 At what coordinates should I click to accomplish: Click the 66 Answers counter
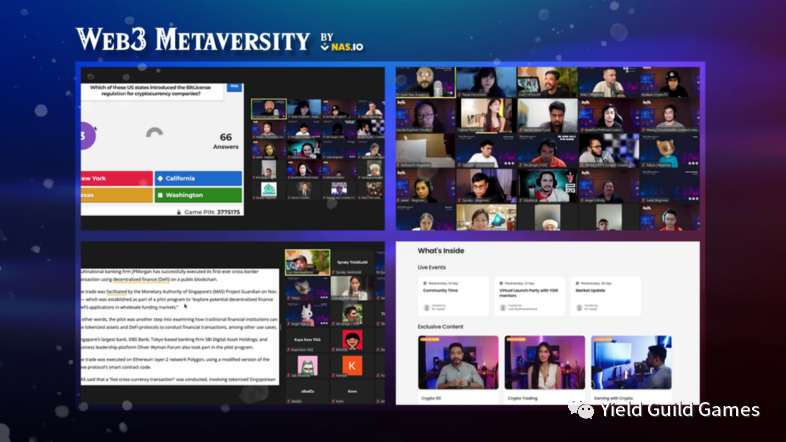[x=226, y=140]
